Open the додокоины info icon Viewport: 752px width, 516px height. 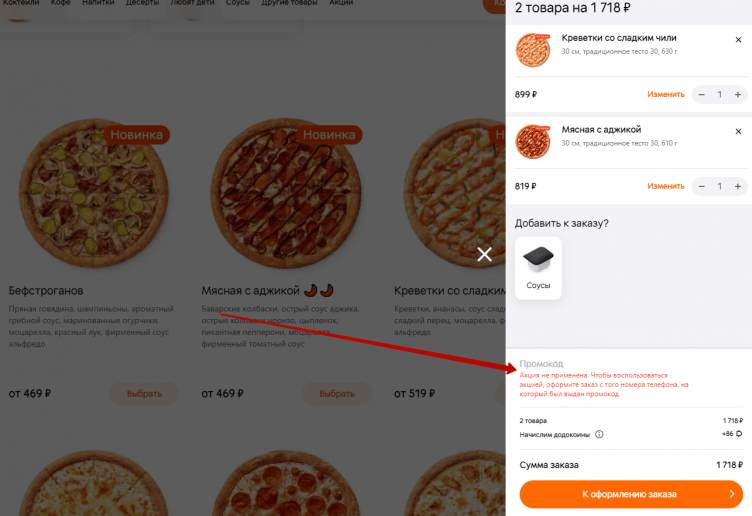pos(600,434)
